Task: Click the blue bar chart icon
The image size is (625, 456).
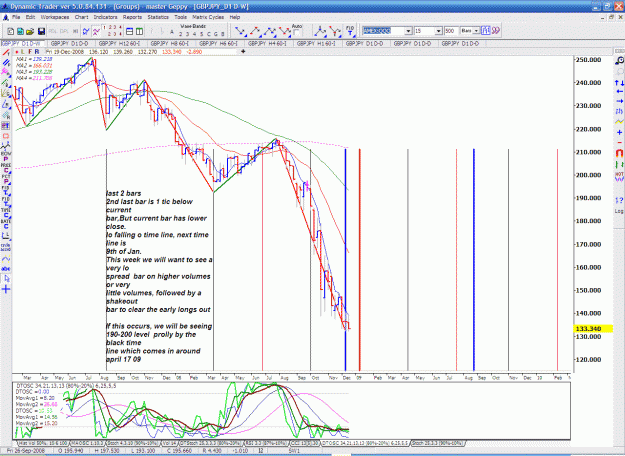Action: (485, 31)
